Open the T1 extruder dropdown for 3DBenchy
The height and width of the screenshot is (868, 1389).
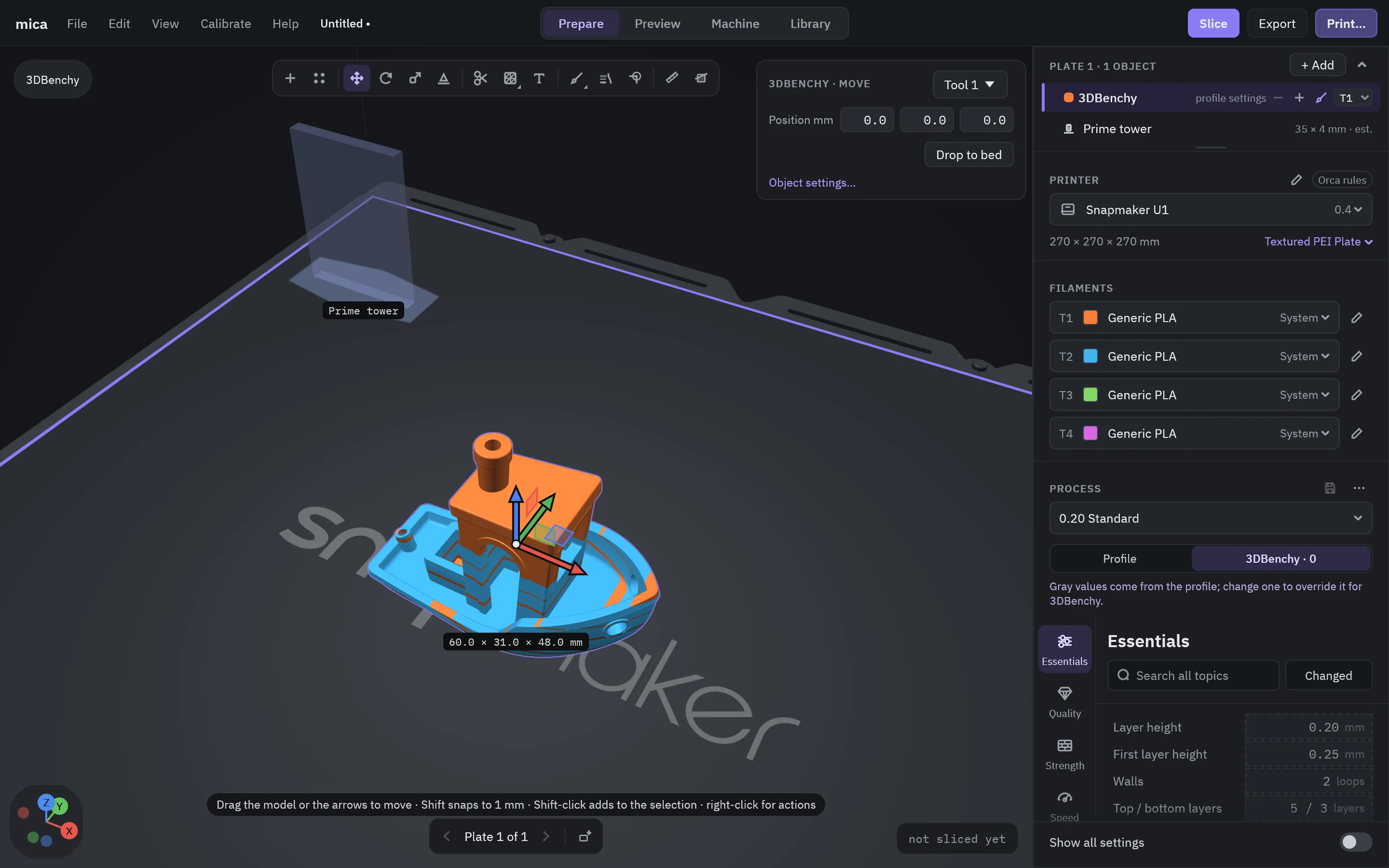1353,98
